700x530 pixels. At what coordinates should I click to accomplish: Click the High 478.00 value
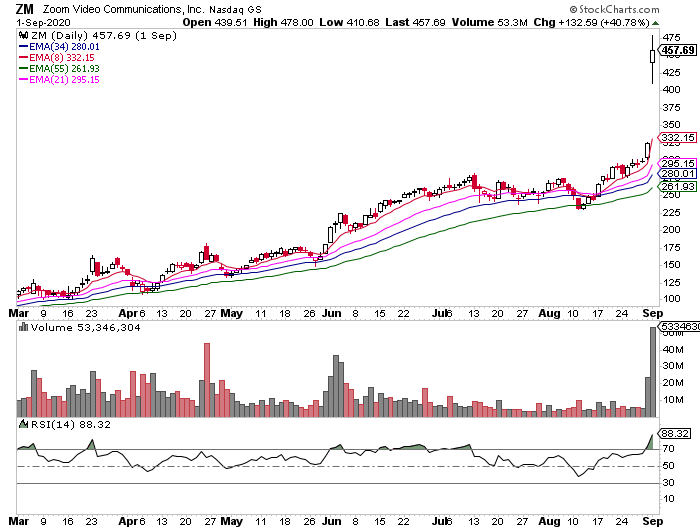point(283,22)
